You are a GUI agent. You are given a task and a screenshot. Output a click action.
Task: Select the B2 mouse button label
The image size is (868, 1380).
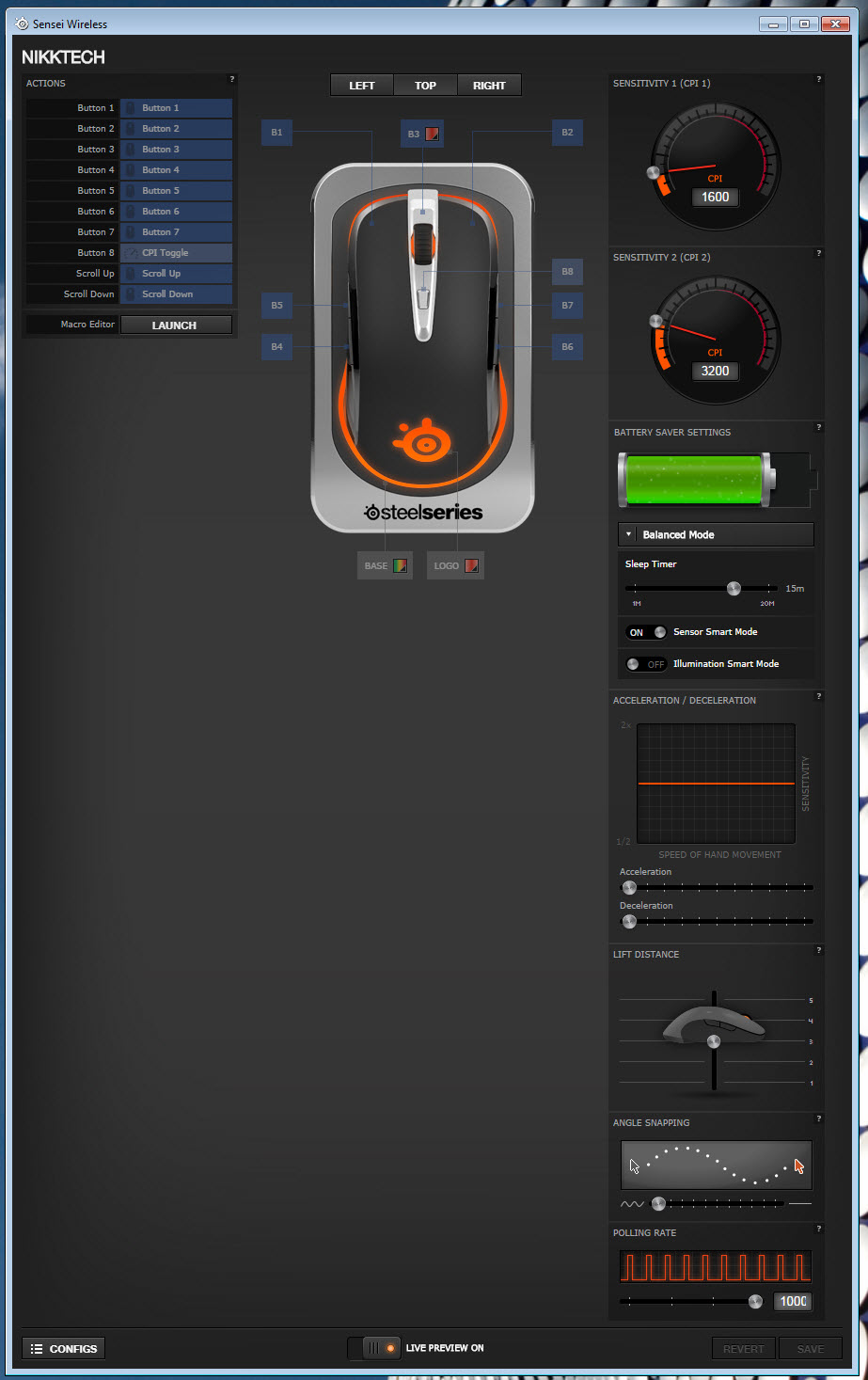tap(567, 133)
